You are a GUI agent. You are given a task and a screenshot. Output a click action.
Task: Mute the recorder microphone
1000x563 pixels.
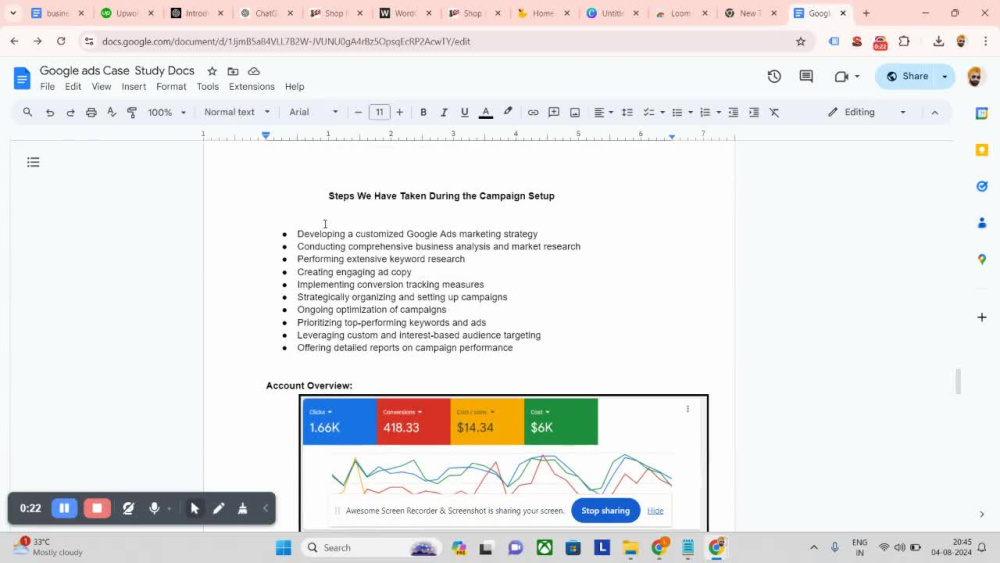point(154,508)
